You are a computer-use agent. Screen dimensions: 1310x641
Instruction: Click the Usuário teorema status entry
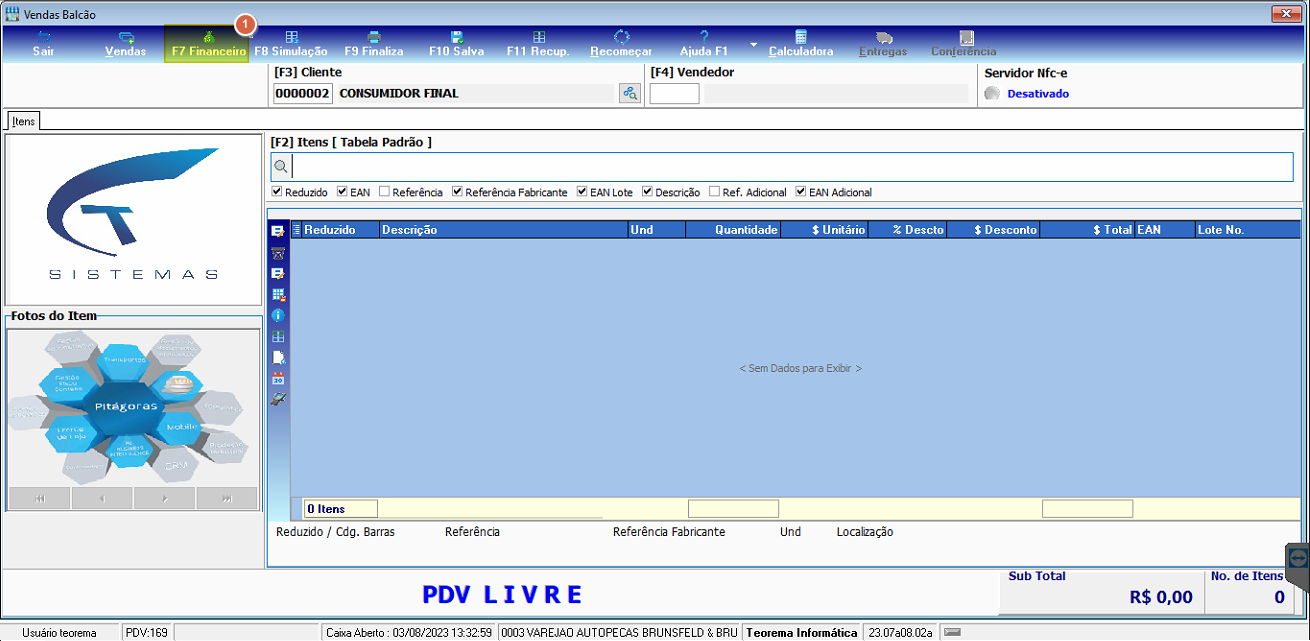click(x=59, y=633)
